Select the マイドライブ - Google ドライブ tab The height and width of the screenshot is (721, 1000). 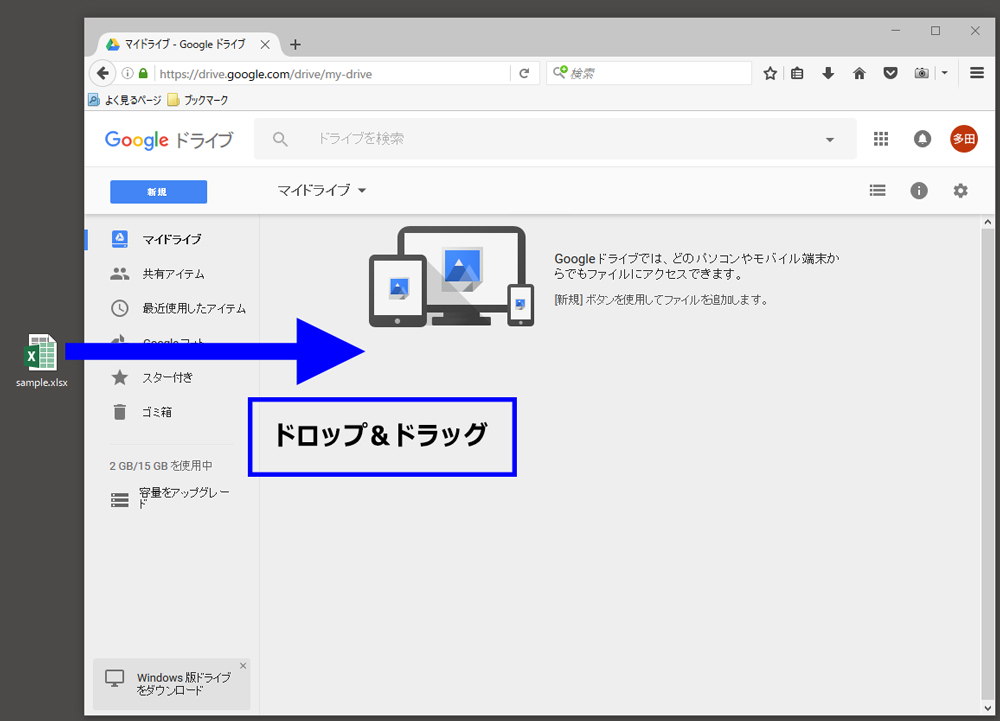184,44
